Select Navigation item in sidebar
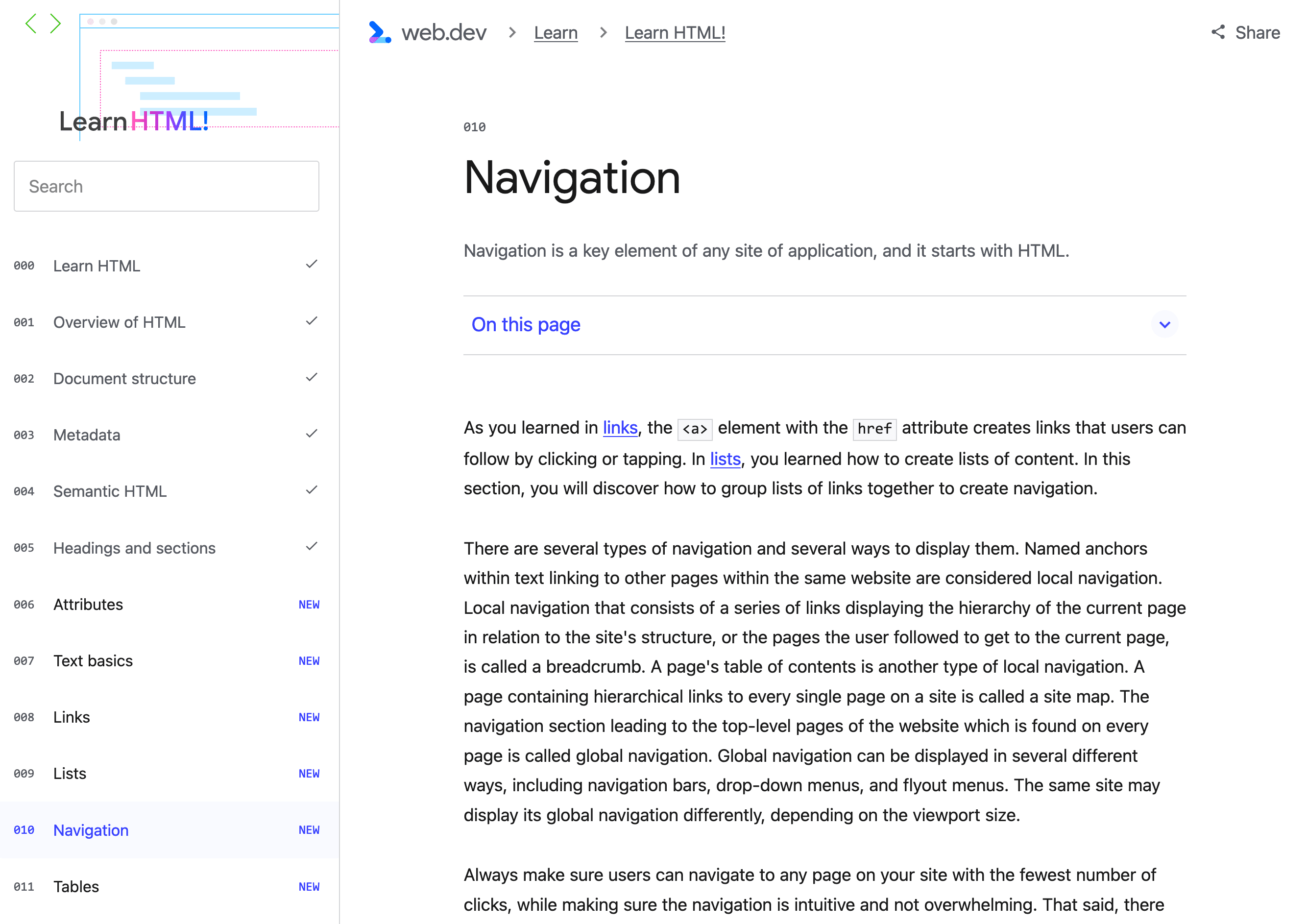The image size is (1307, 924). pyautogui.click(x=92, y=829)
